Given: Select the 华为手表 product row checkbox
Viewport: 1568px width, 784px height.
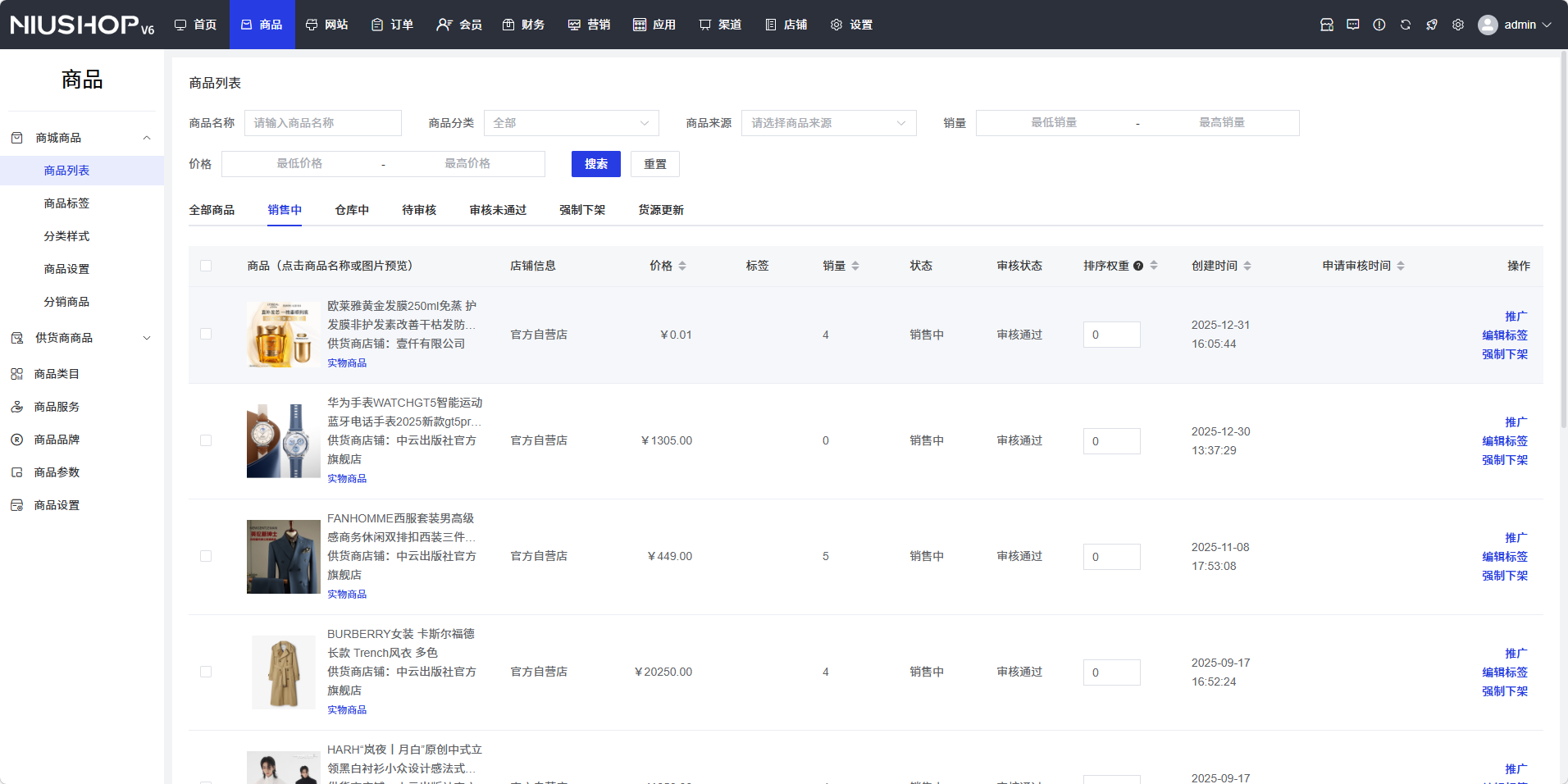Looking at the screenshot, I should pos(206,440).
